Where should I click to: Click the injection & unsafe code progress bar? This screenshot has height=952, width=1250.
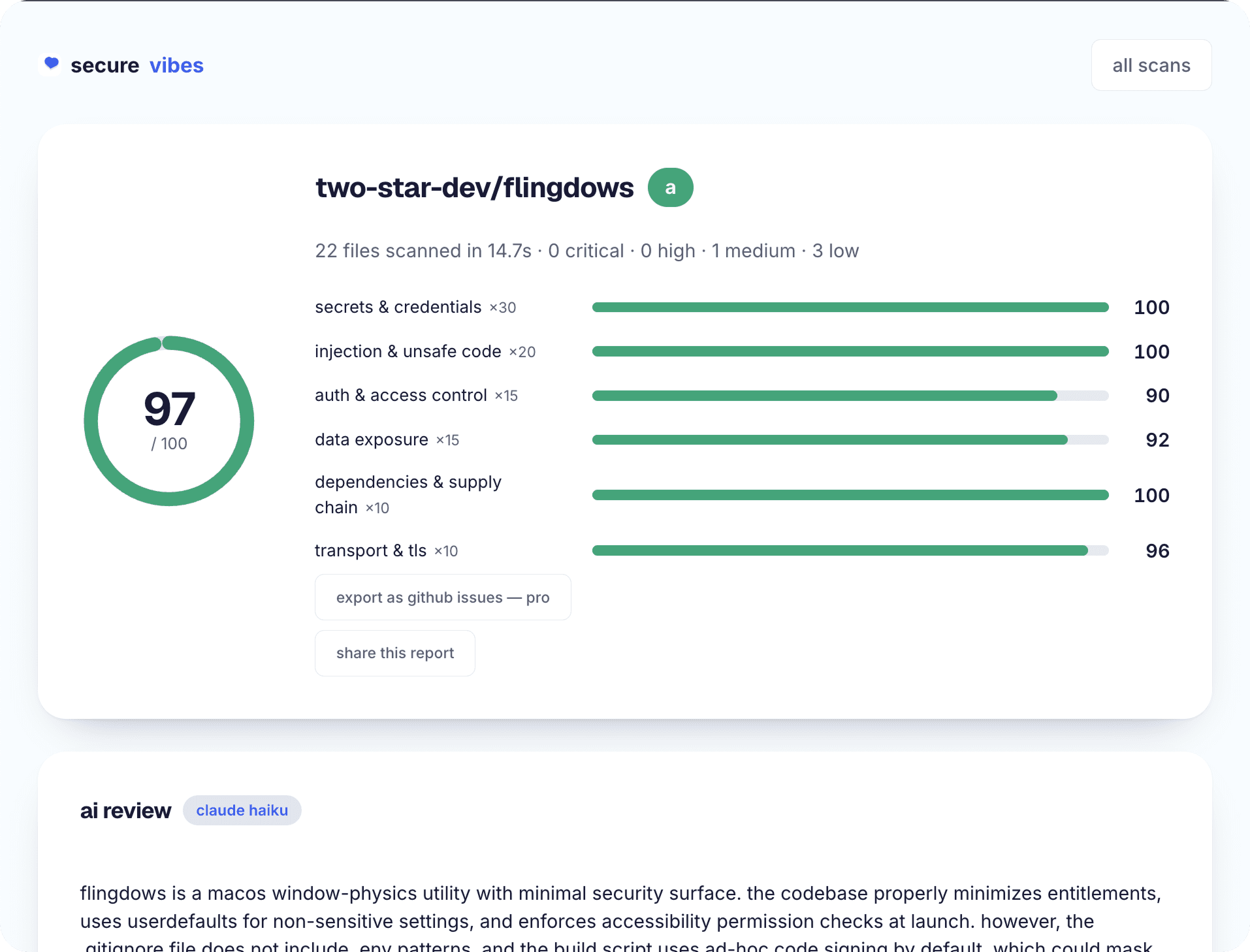[850, 352]
